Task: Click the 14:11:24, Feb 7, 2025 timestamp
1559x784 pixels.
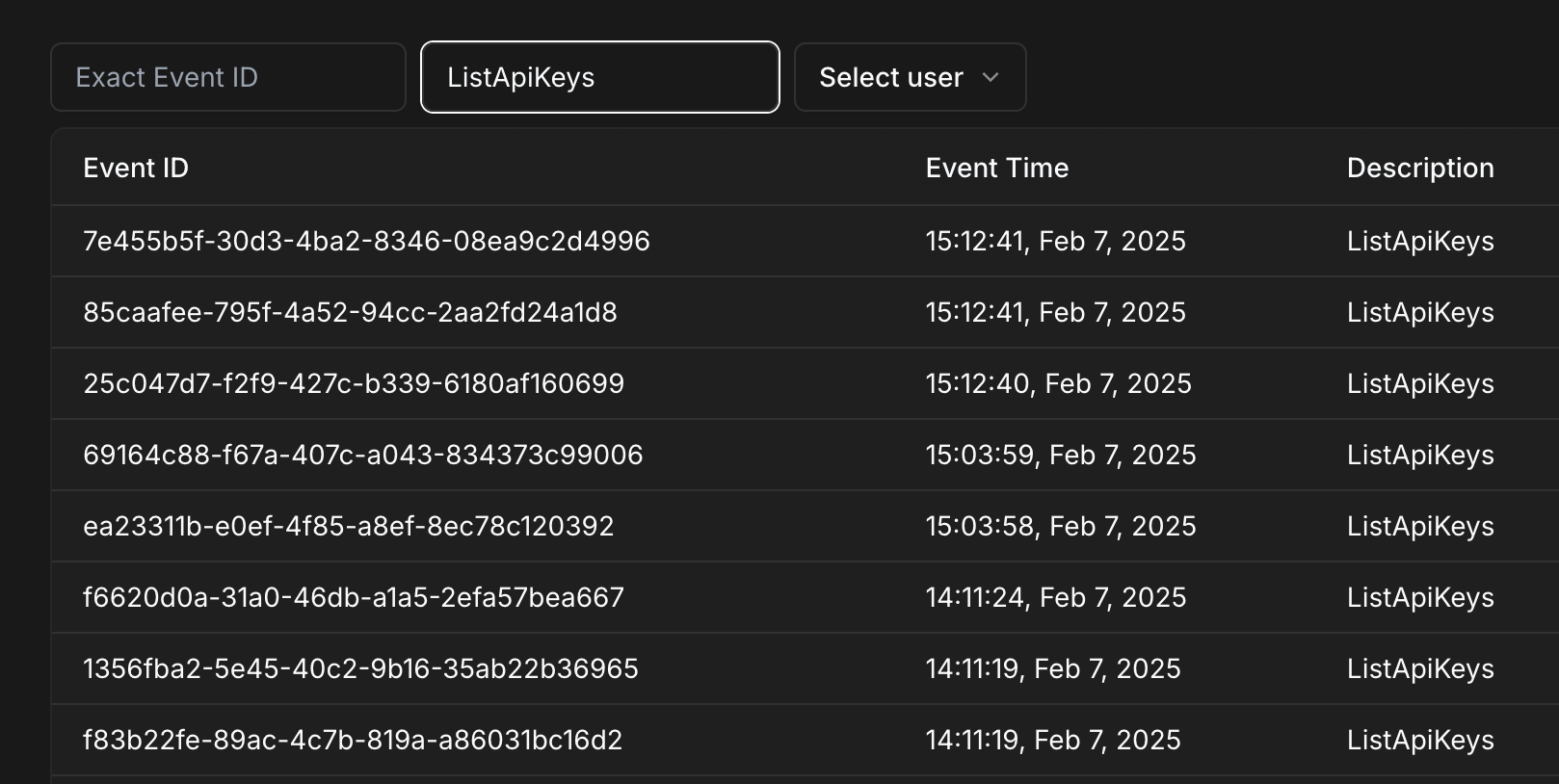Action: [1055, 597]
